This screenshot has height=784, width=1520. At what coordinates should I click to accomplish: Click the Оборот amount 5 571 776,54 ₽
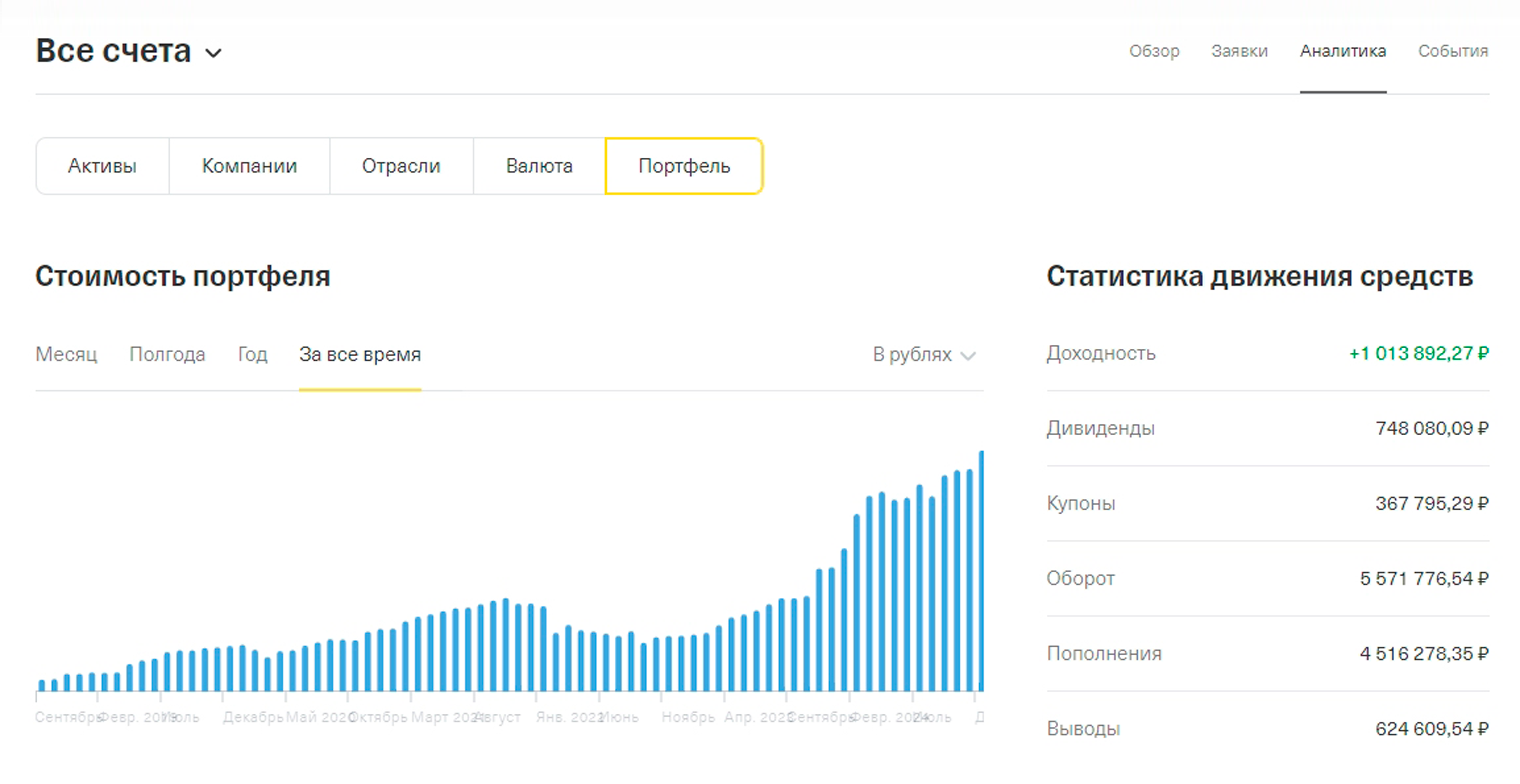tap(1425, 578)
